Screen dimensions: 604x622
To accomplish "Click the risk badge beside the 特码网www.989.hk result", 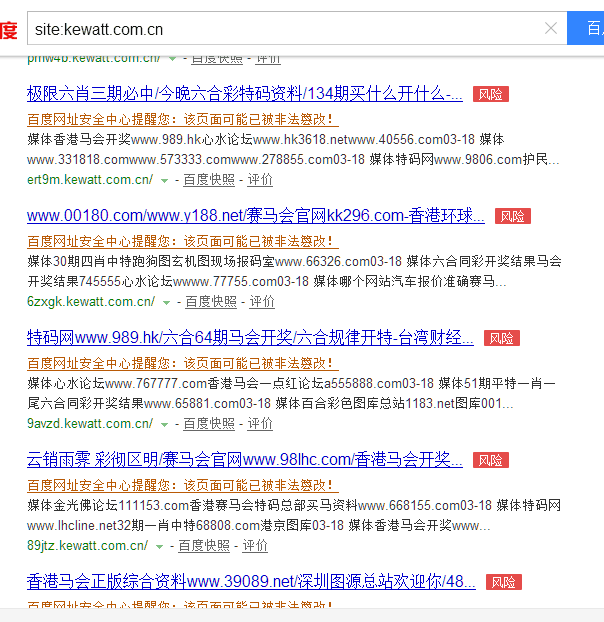I will (501, 338).
